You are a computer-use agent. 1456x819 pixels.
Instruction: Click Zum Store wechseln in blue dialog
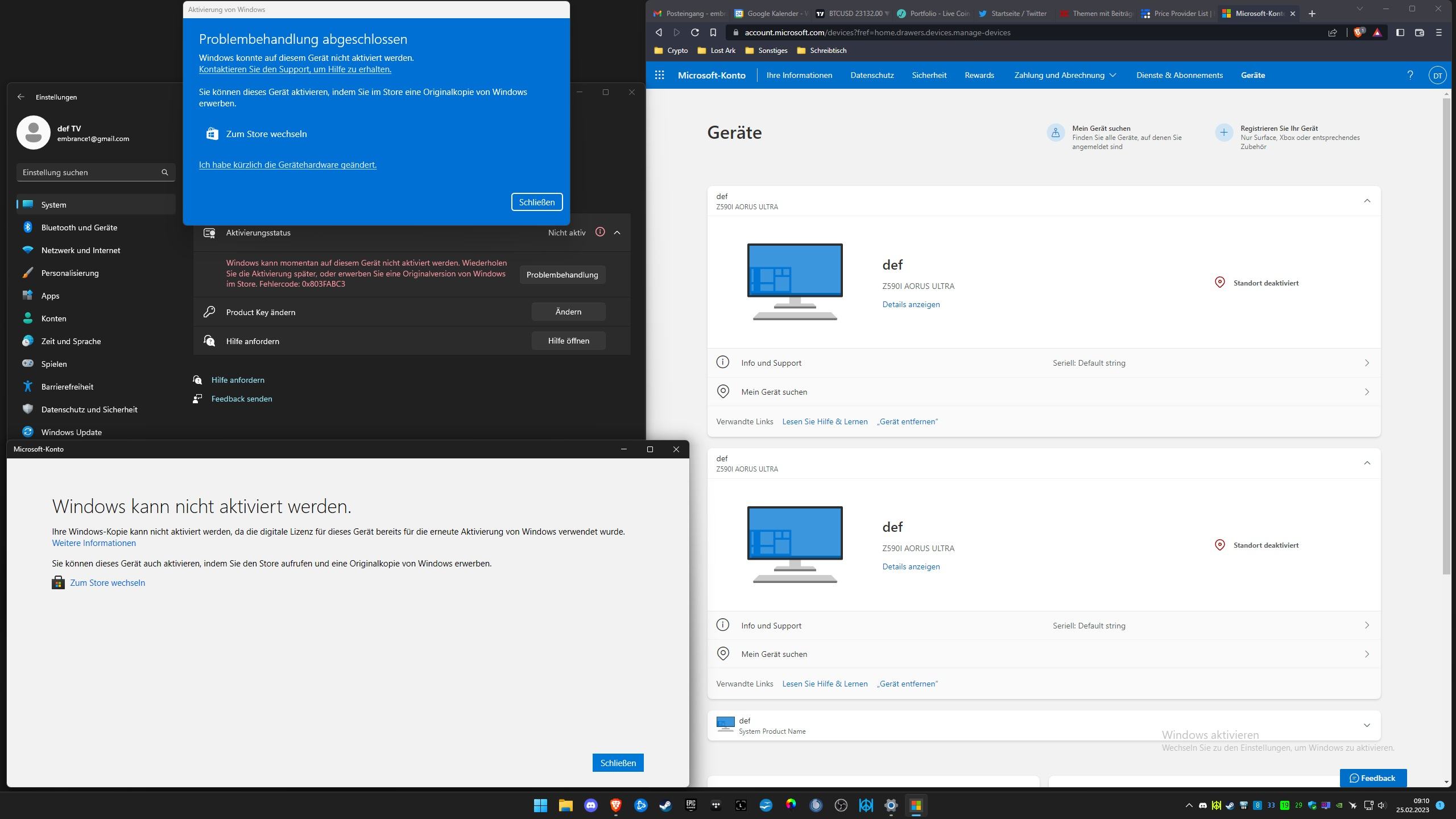(257, 134)
